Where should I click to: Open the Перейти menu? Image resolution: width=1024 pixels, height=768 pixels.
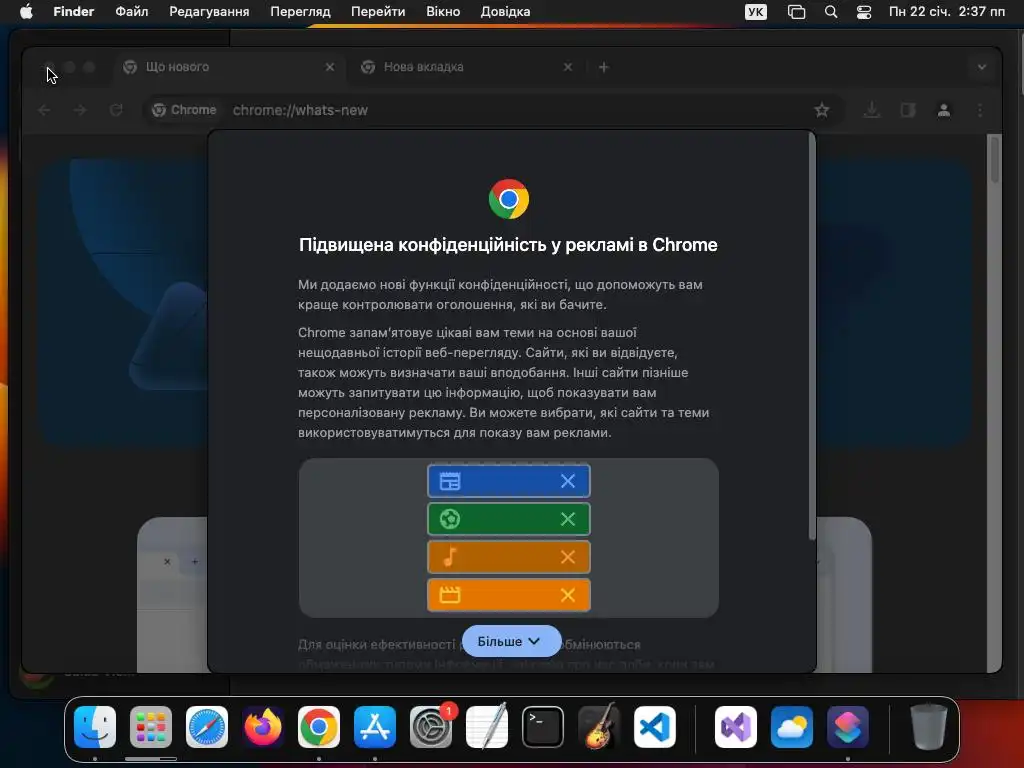pos(377,12)
